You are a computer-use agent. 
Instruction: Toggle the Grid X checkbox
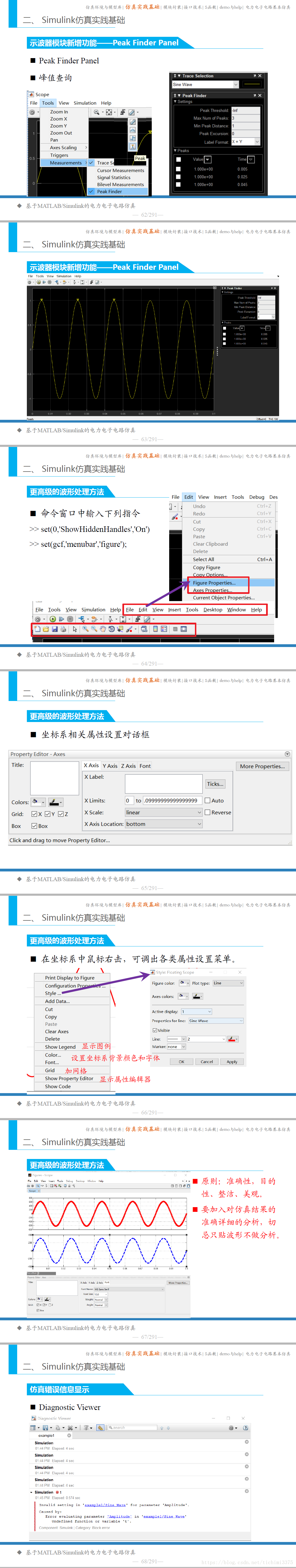pos(35,814)
